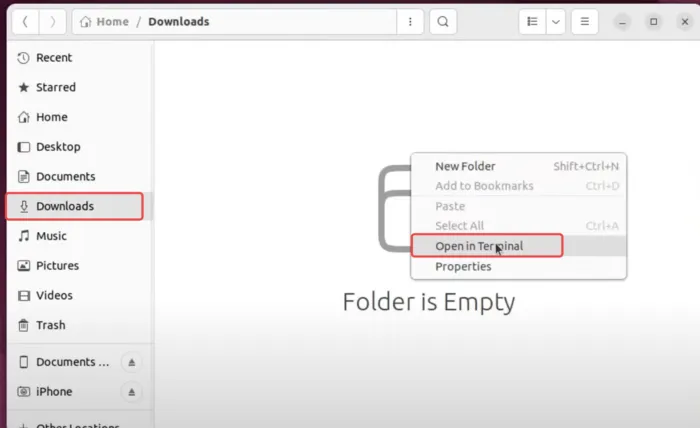Open the hamburger main menu
This screenshot has width=700, height=428.
coord(584,21)
